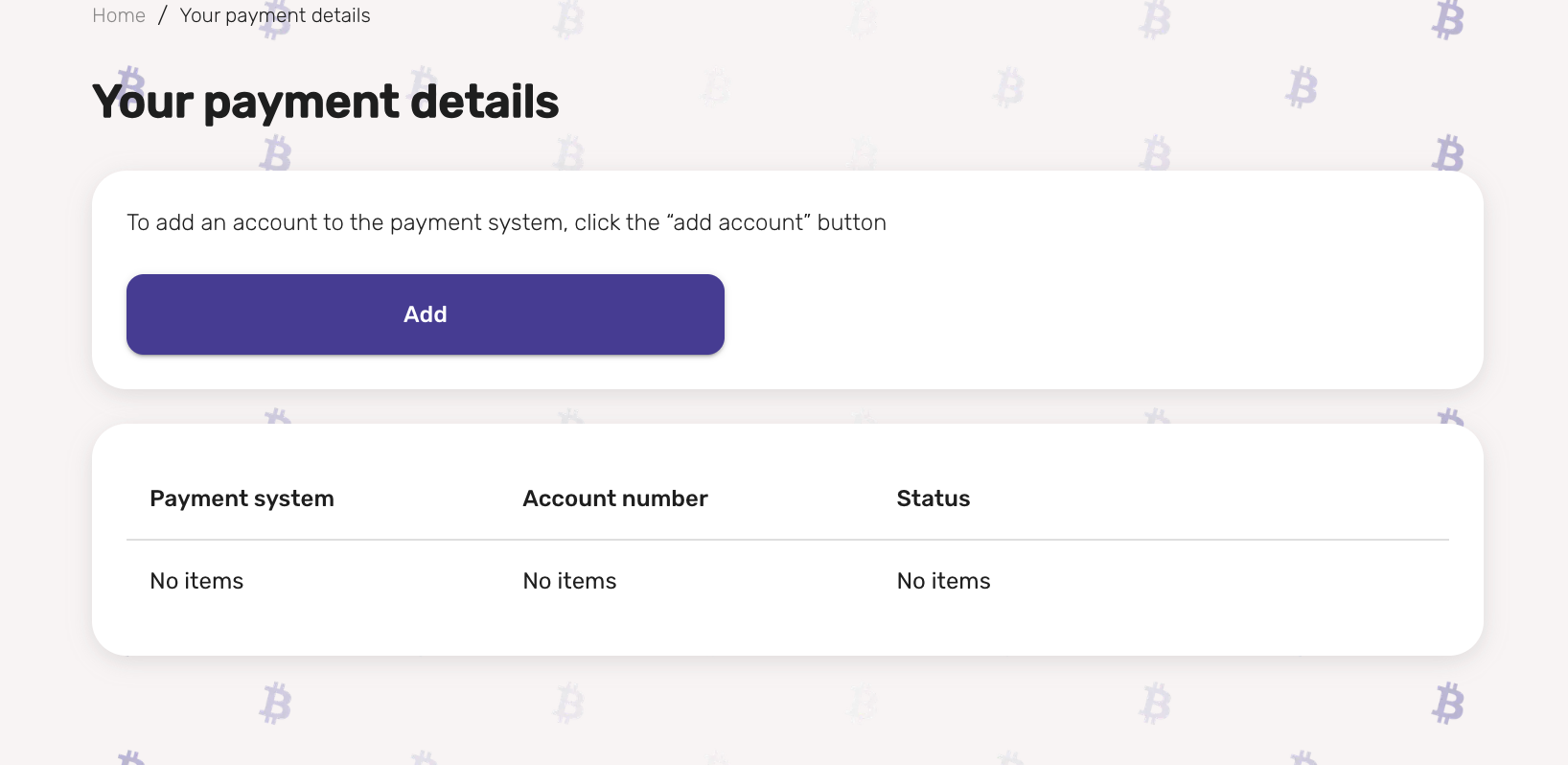
Task: Click the breadcrumb slash separator
Action: (x=163, y=15)
